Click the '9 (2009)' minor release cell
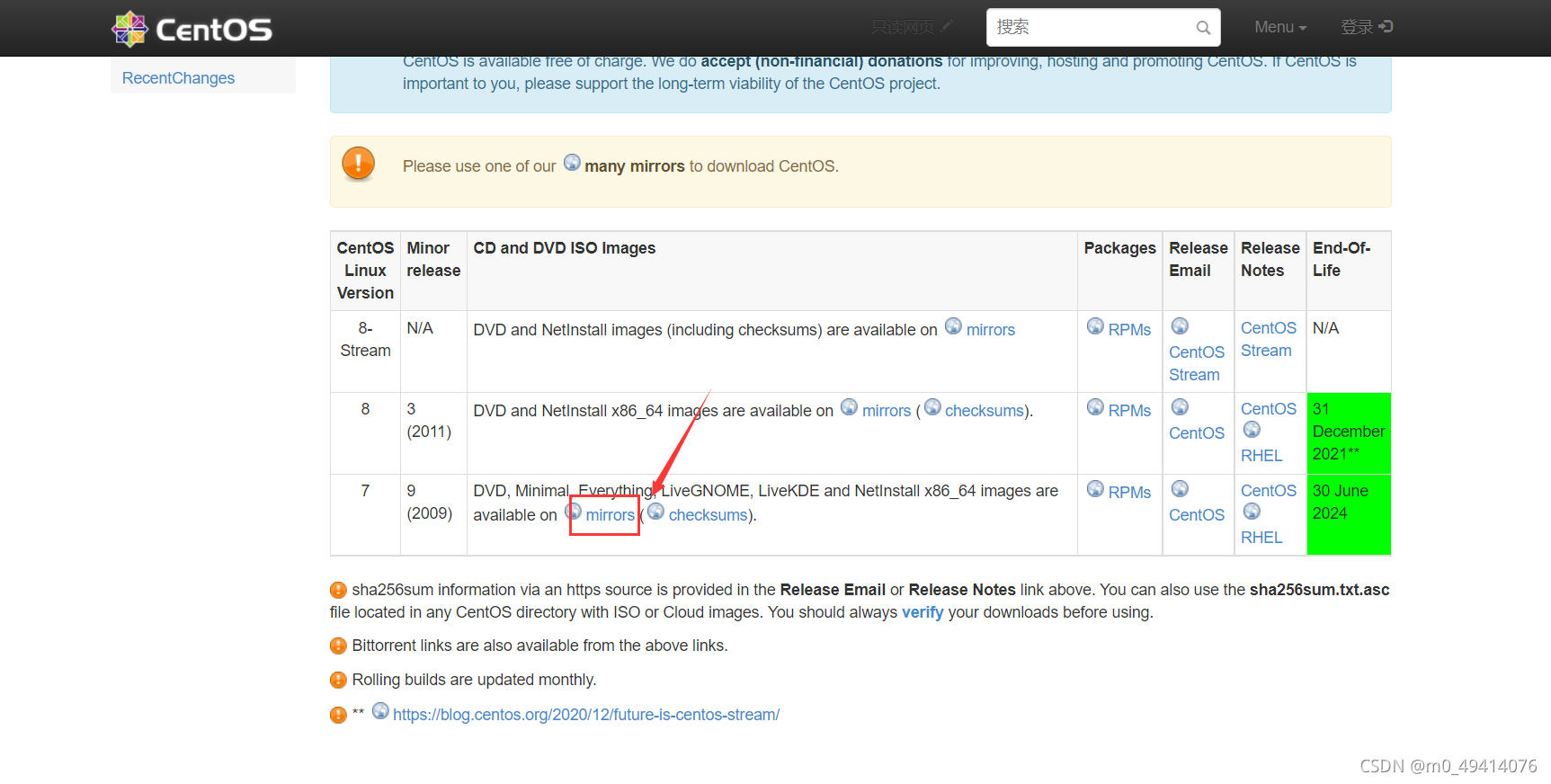Viewport: 1551px width, 784px height. [x=433, y=514]
